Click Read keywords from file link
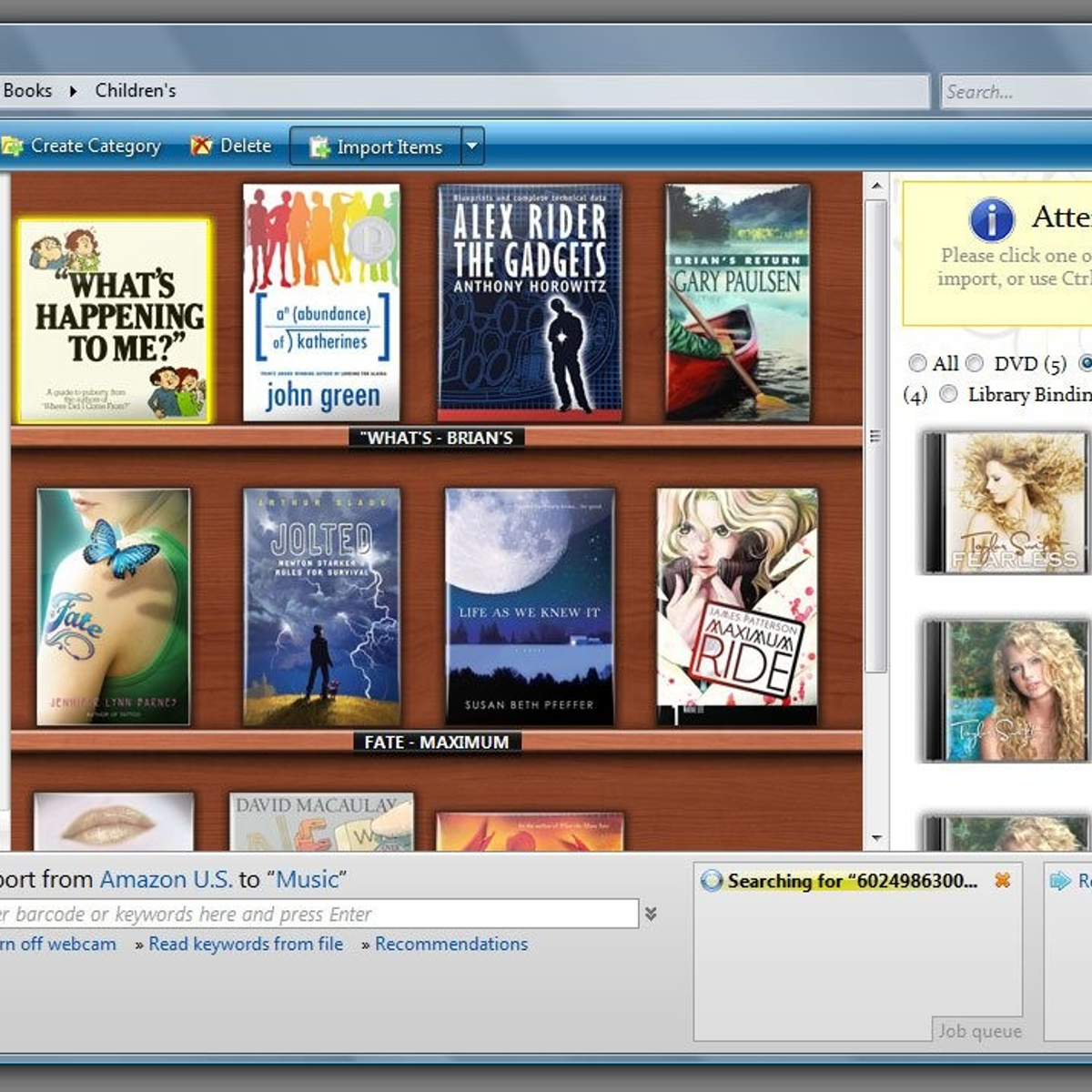This screenshot has height=1092, width=1092. [246, 944]
